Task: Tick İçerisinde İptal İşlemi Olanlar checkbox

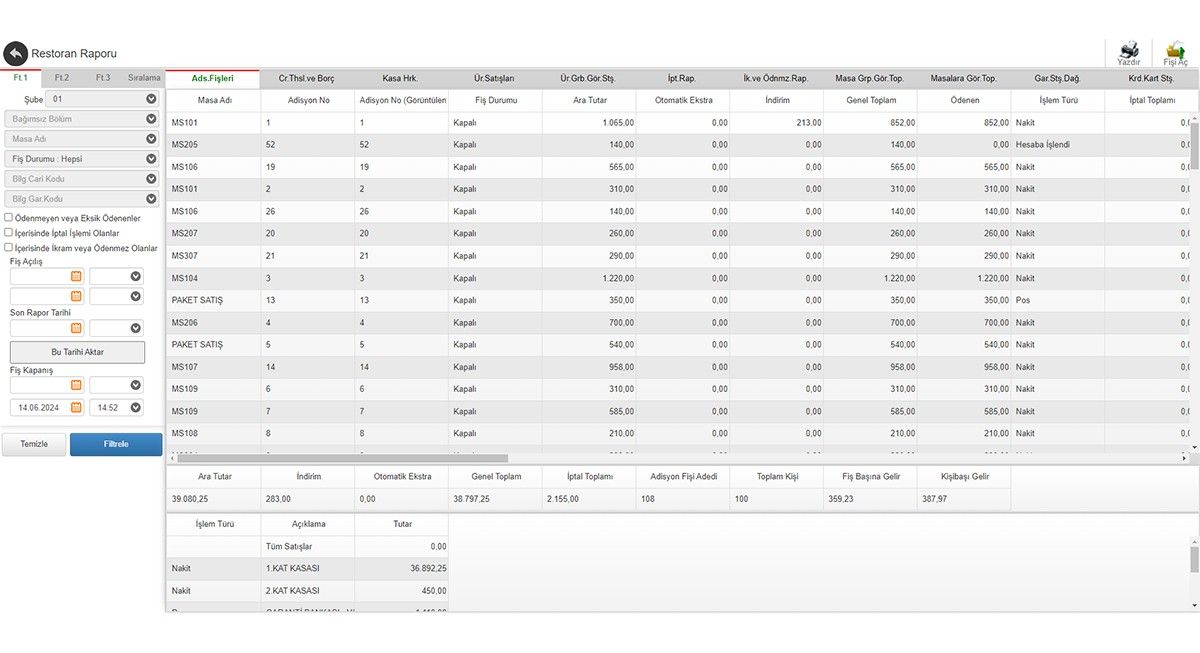Action: pos(9,233)
